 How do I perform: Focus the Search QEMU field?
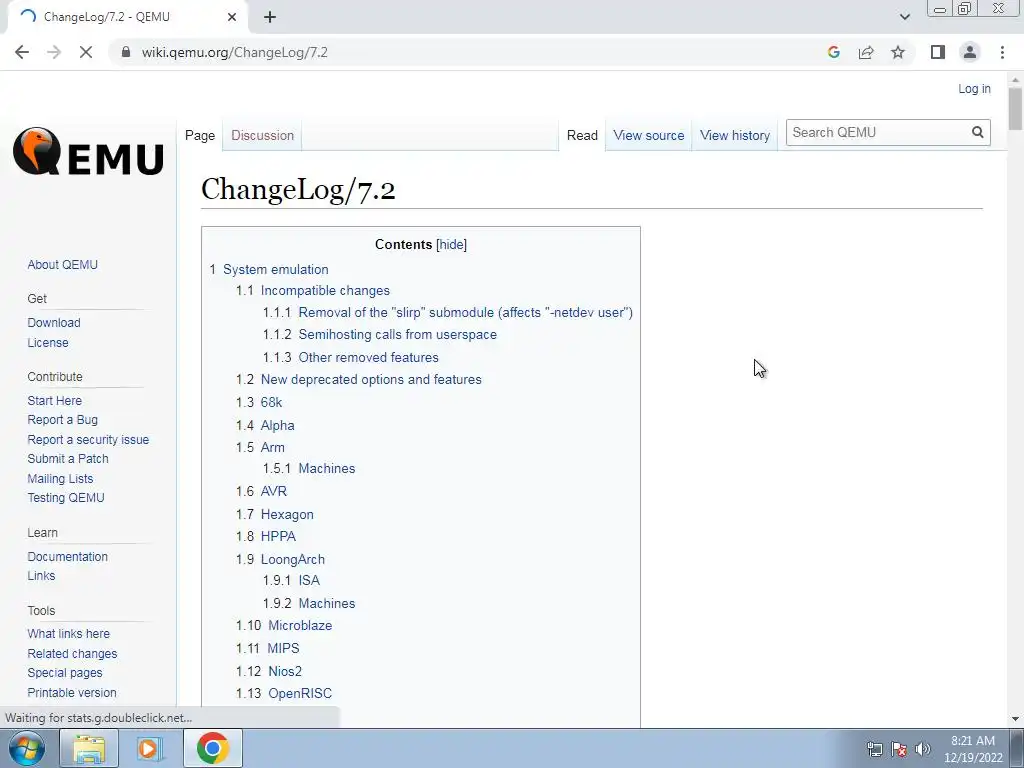(x=878, y=132)
